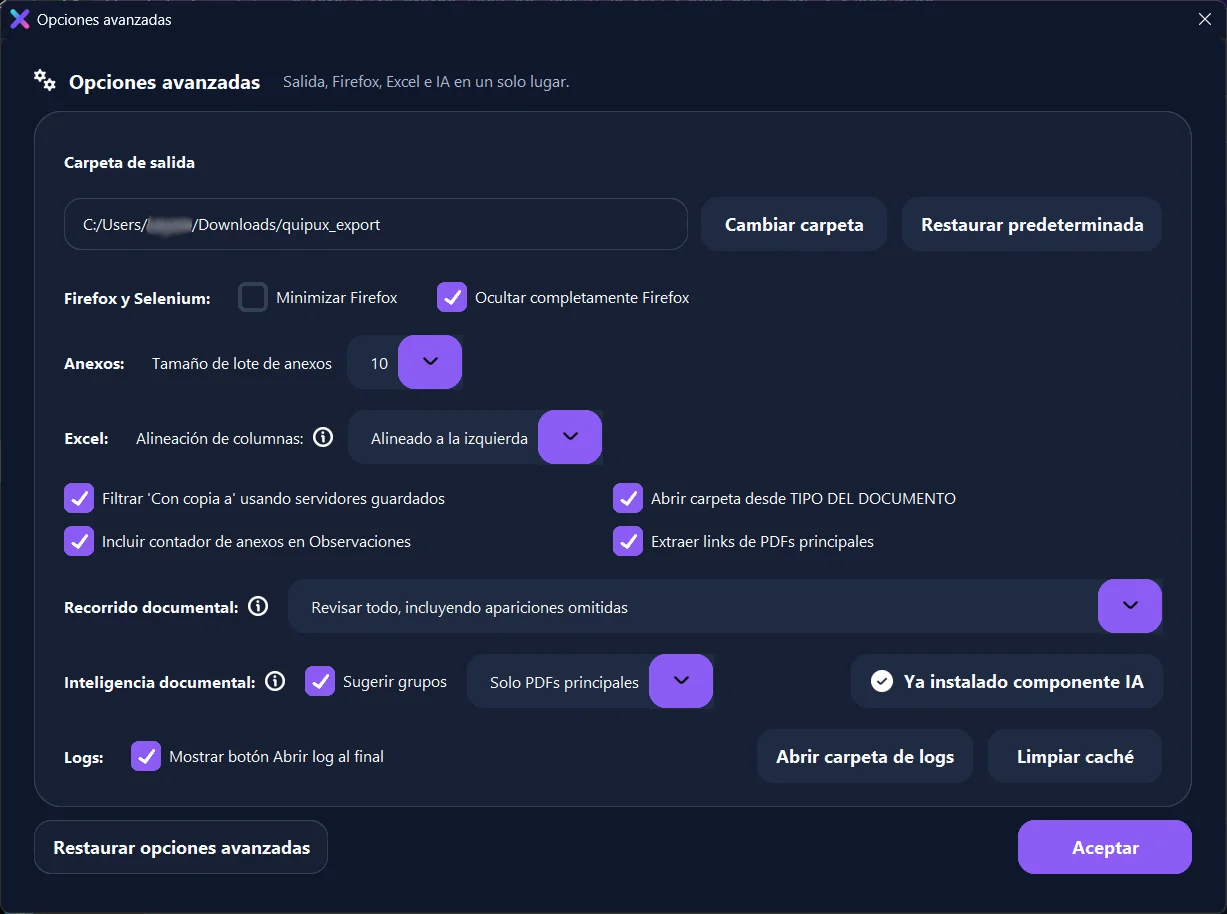Click the 'Carpeta de salida' label
Viewport: 1227px width, 914px height.
129,162
